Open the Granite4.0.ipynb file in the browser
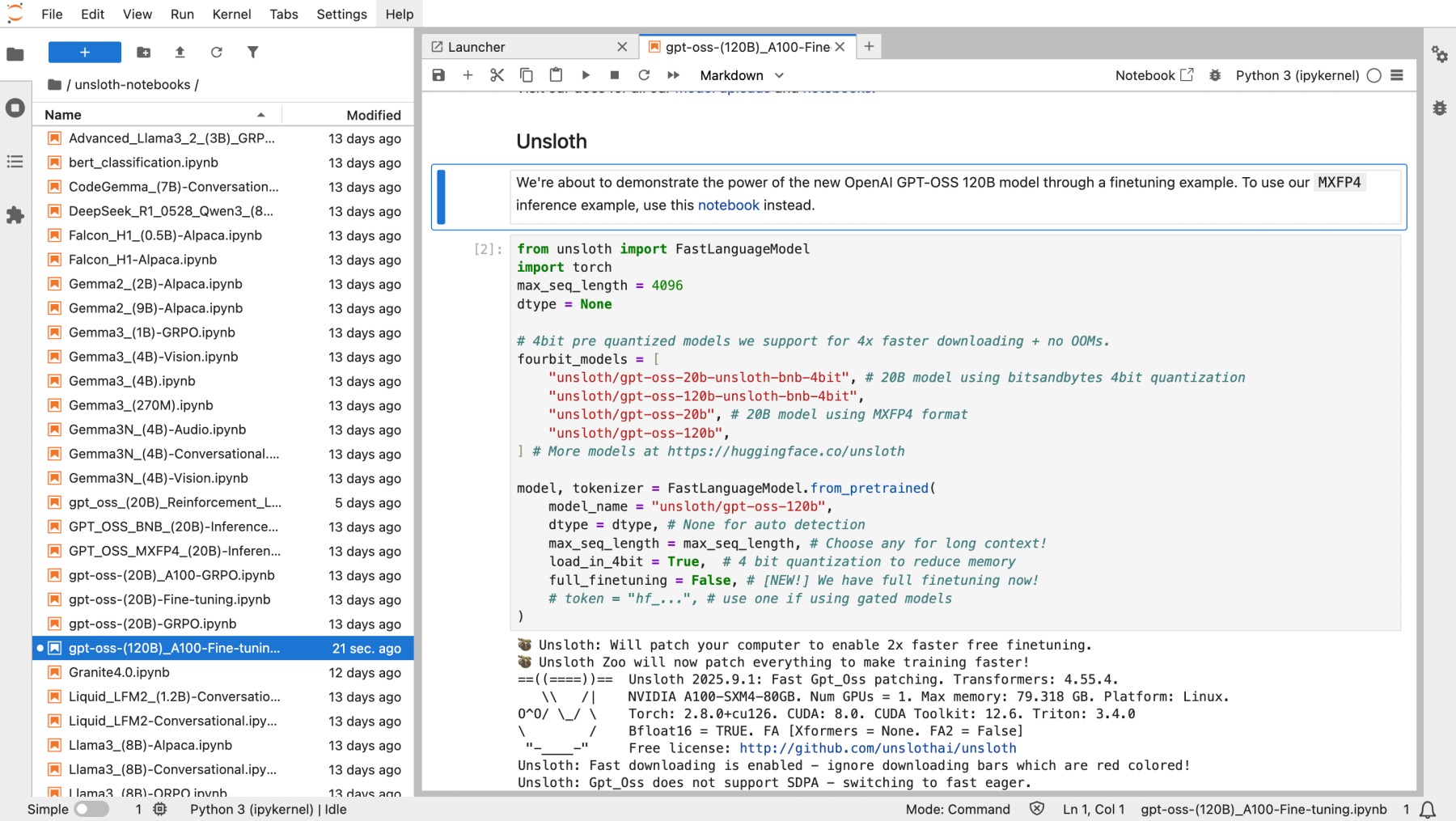 coord(119,672)
